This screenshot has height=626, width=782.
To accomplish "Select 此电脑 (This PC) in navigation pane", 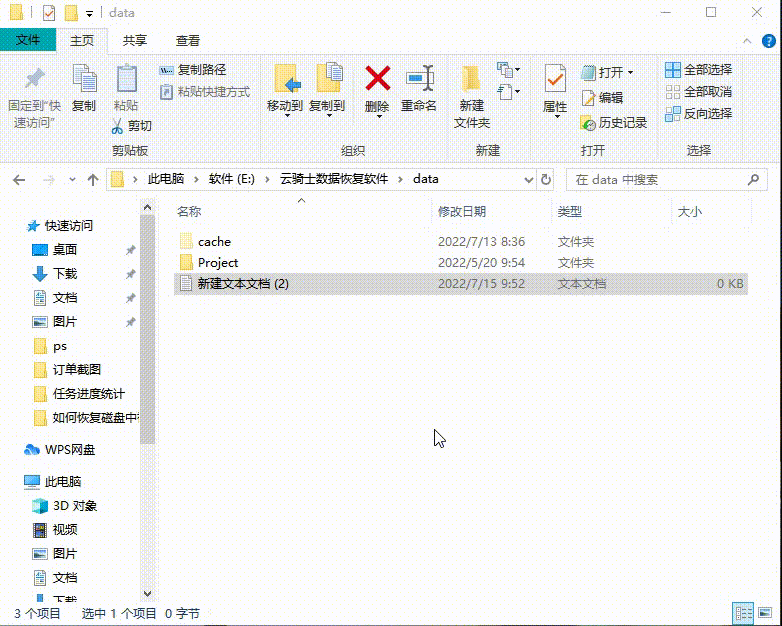I will tap(62, 482).
